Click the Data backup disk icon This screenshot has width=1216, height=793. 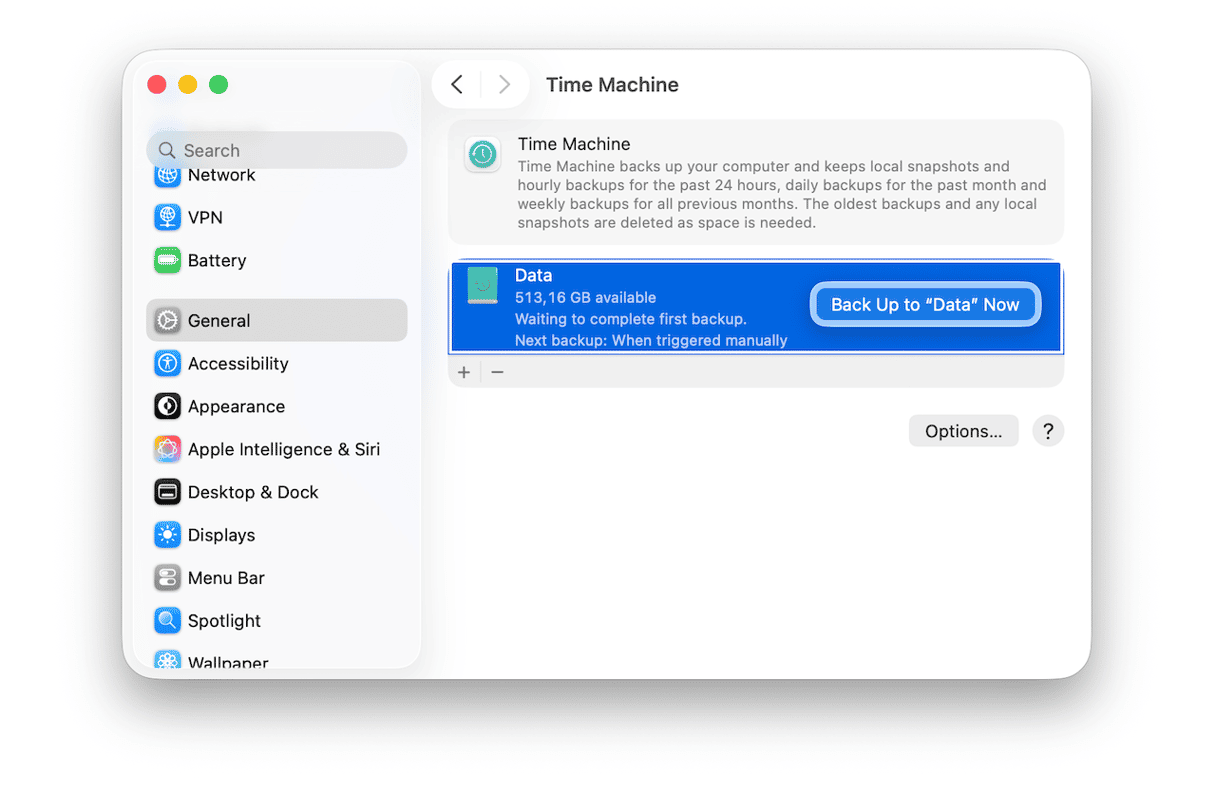[482, 286]
